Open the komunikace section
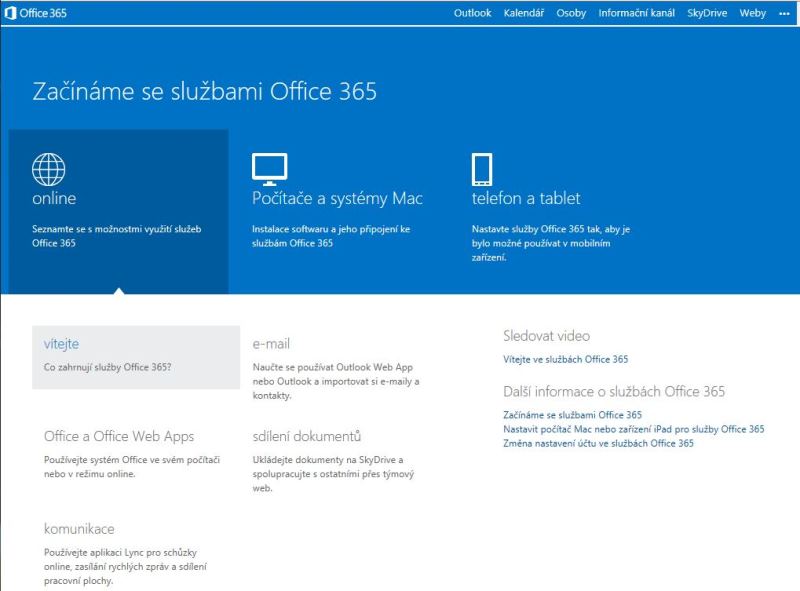The image size is (800, 591). pos(79,529)
